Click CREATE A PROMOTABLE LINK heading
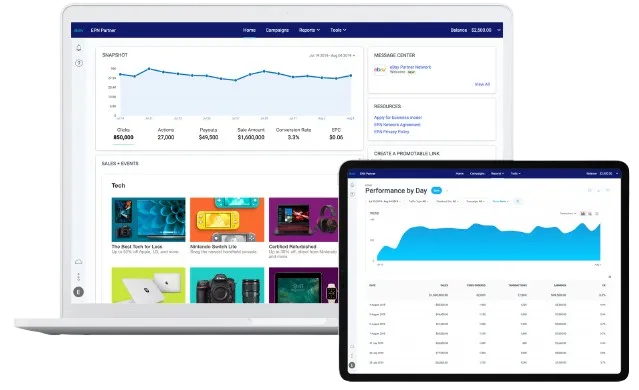Image resolution: width=639 pixels, height=390 pixels. (x=407, y=154)
